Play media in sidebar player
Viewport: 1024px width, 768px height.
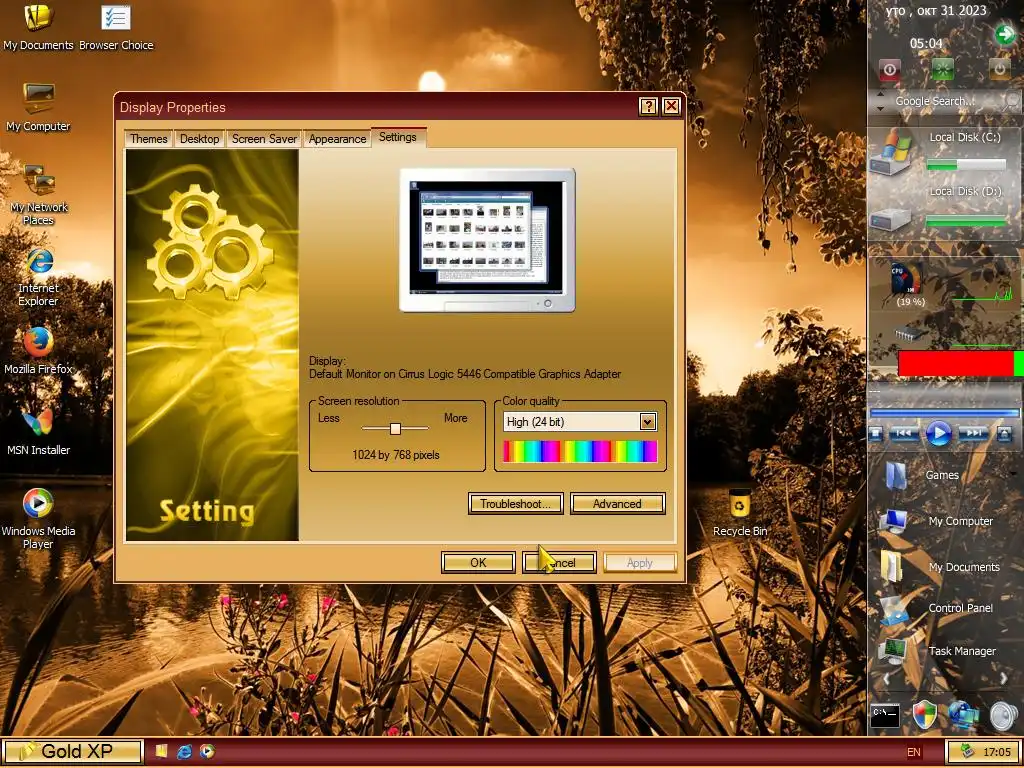(939, 434)
